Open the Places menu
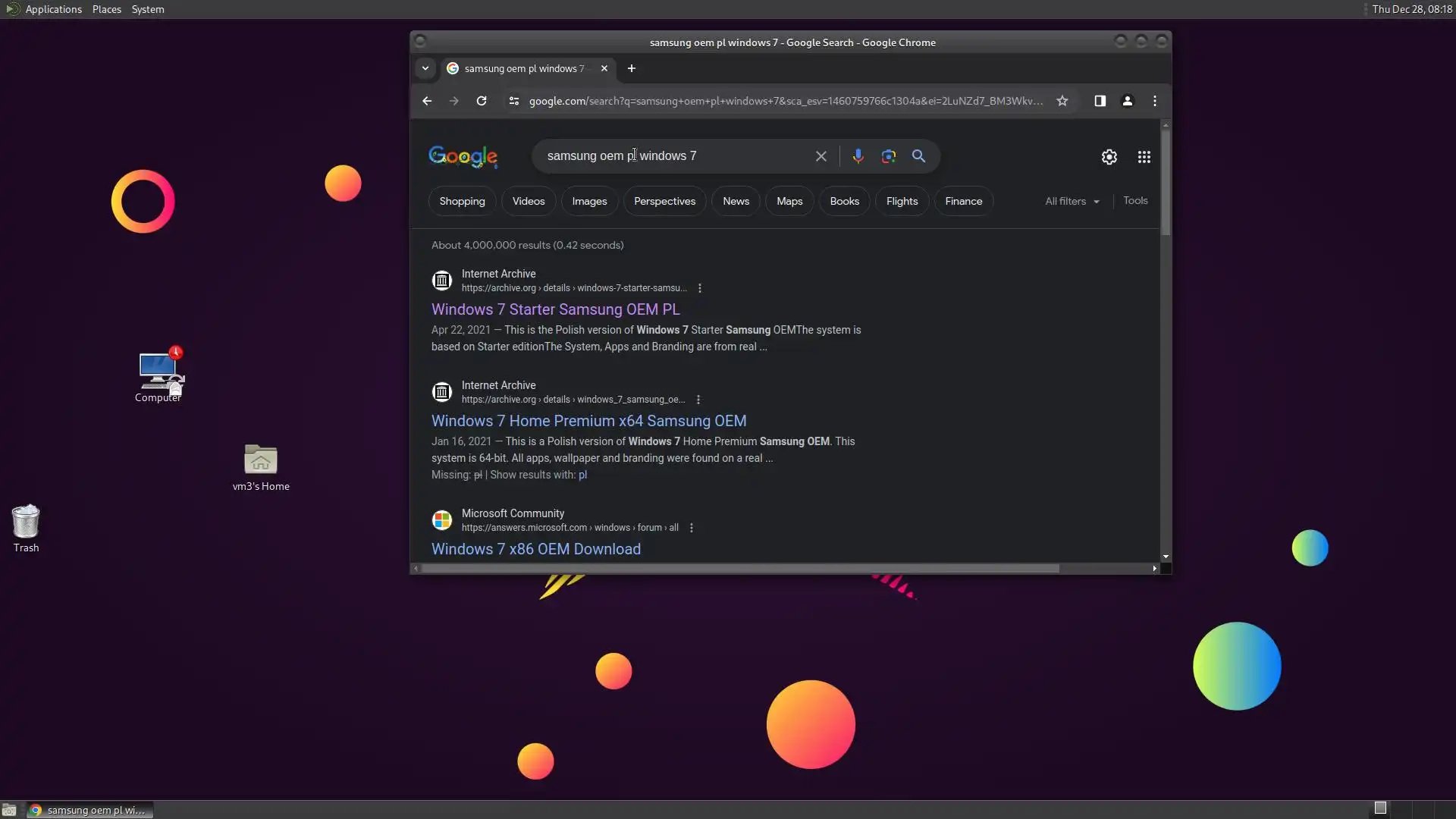Screen dimensions: 1456x819 pyautogui.click(x=106, y=9)
